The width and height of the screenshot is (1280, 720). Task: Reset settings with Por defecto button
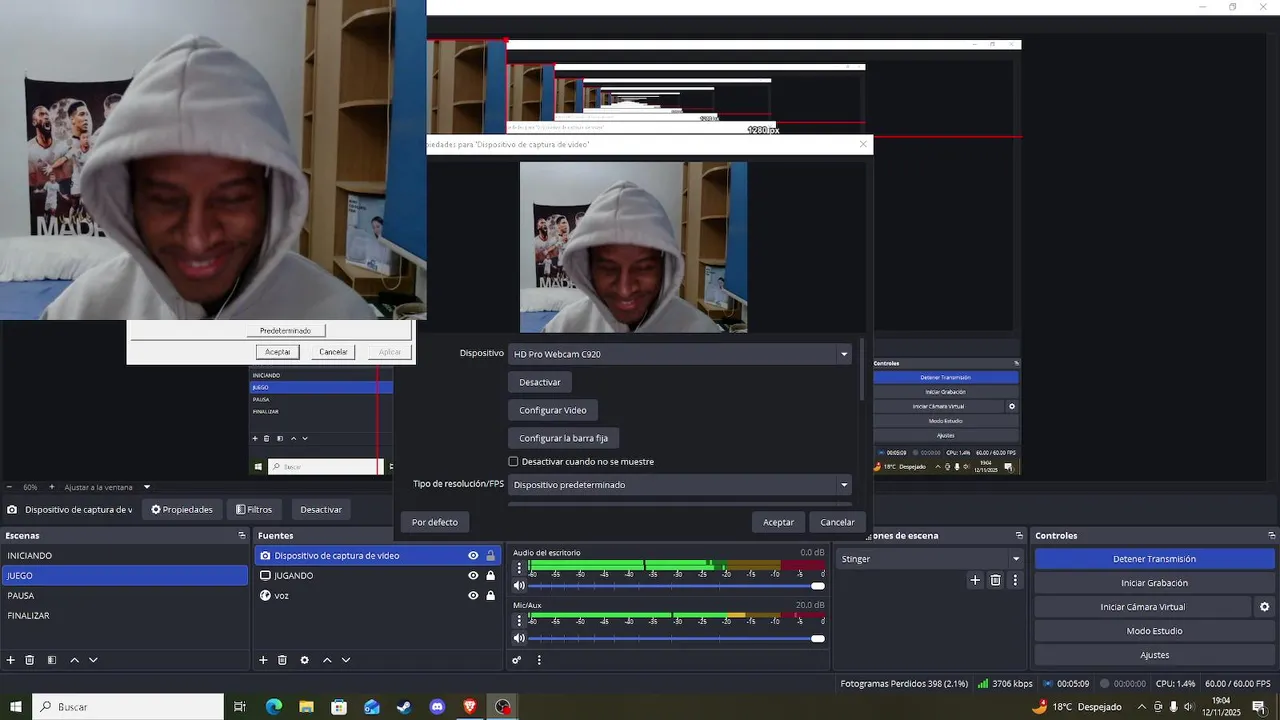[435, 522]
